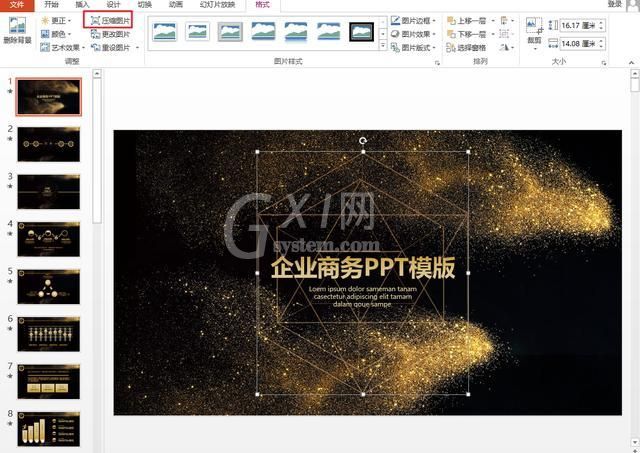Image resolution: width=640 pixels, height=453 pixels.
Task: Open the Send Backward dropdown arrow
Action: click(493, 34)
